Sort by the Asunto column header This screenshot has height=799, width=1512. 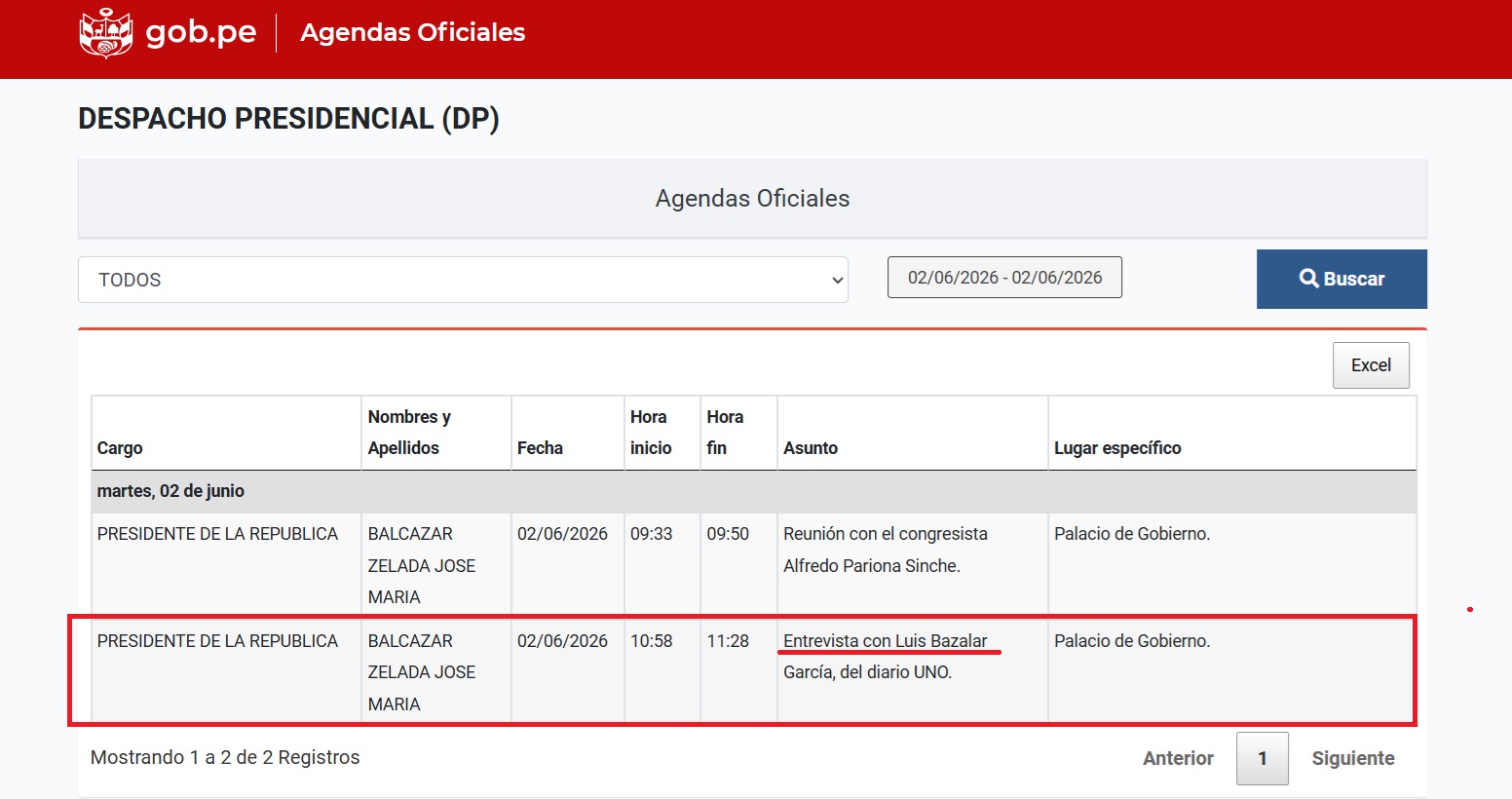coord(913,434)
